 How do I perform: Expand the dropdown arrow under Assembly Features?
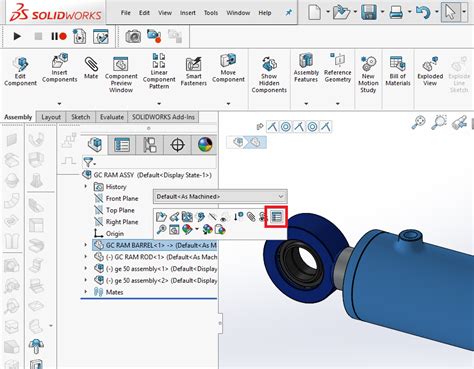(306, 104)
